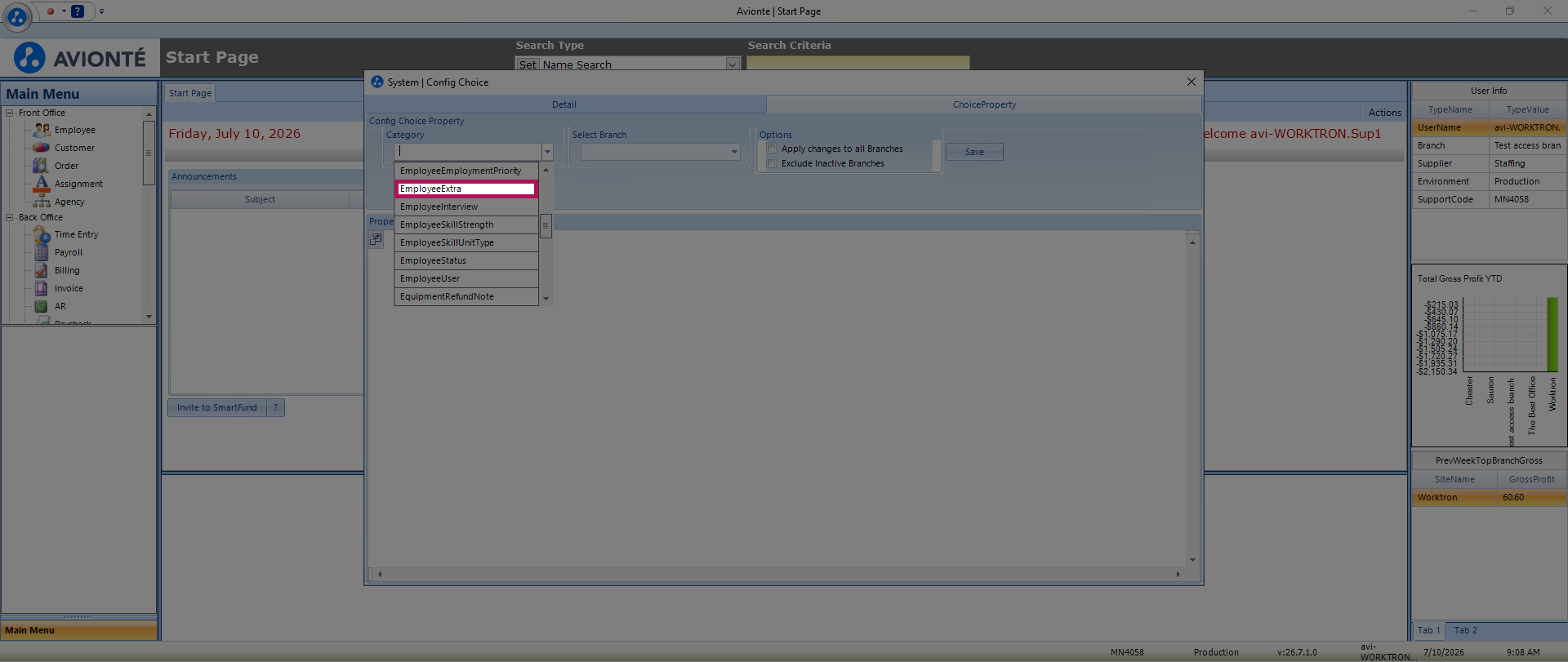Screen dimensions: 1568x662
Task: Select EmployeeSkillUnitType from the list
Action: [466, 242]
